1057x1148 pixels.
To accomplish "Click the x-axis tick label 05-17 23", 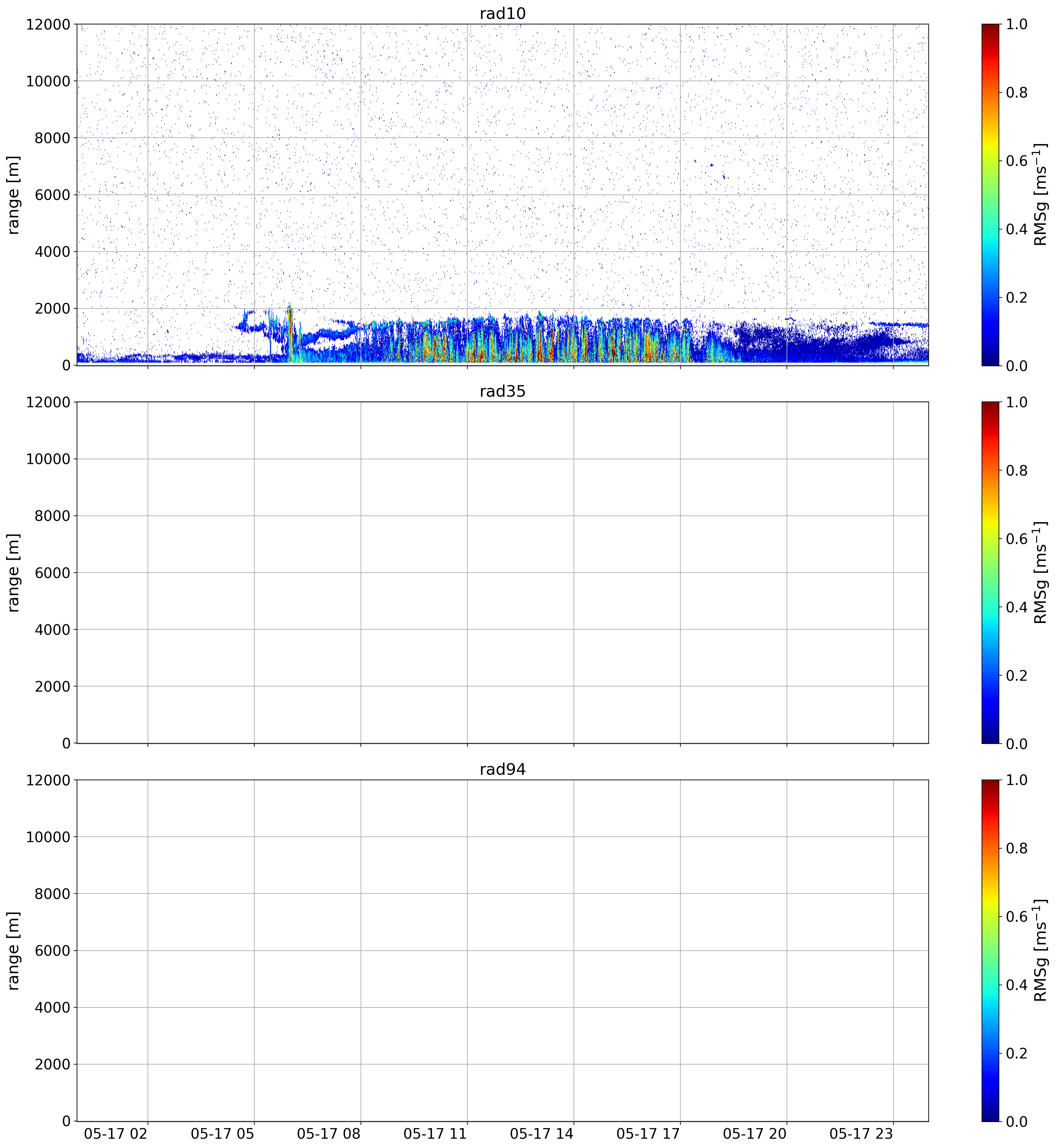I will coord(861,1134).
